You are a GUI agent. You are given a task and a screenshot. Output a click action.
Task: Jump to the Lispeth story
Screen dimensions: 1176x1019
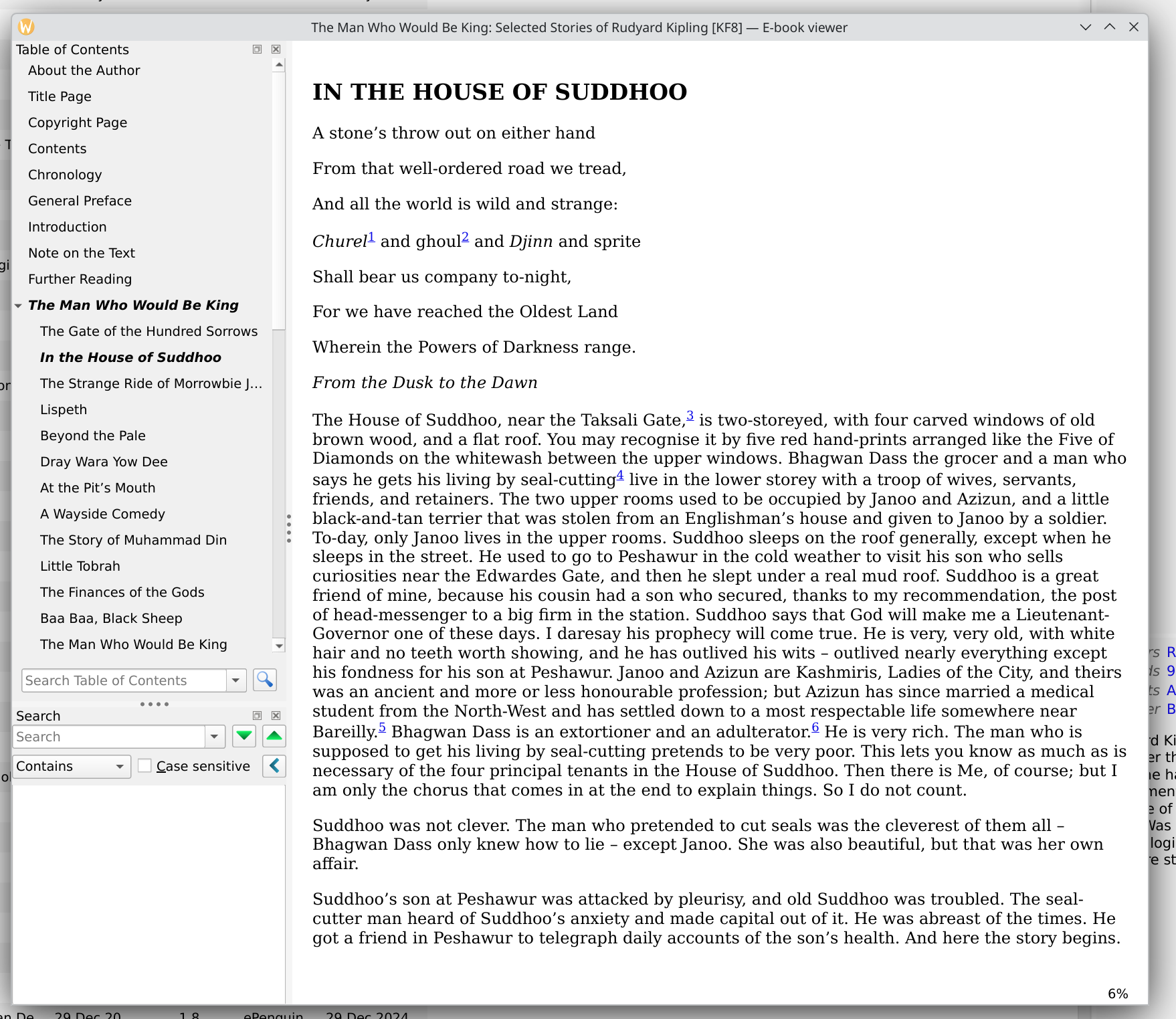64,409
